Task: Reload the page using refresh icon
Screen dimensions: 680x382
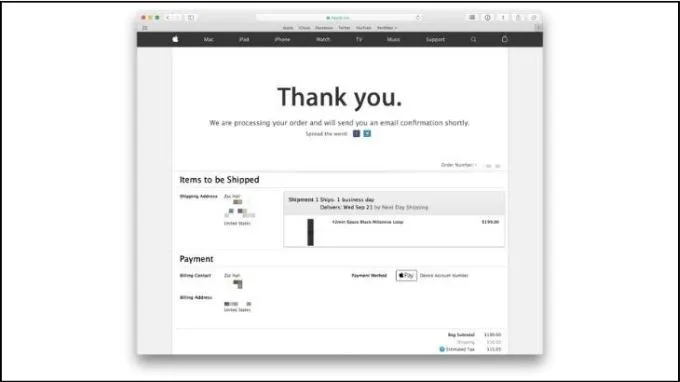Action: (x=418, y=18)
